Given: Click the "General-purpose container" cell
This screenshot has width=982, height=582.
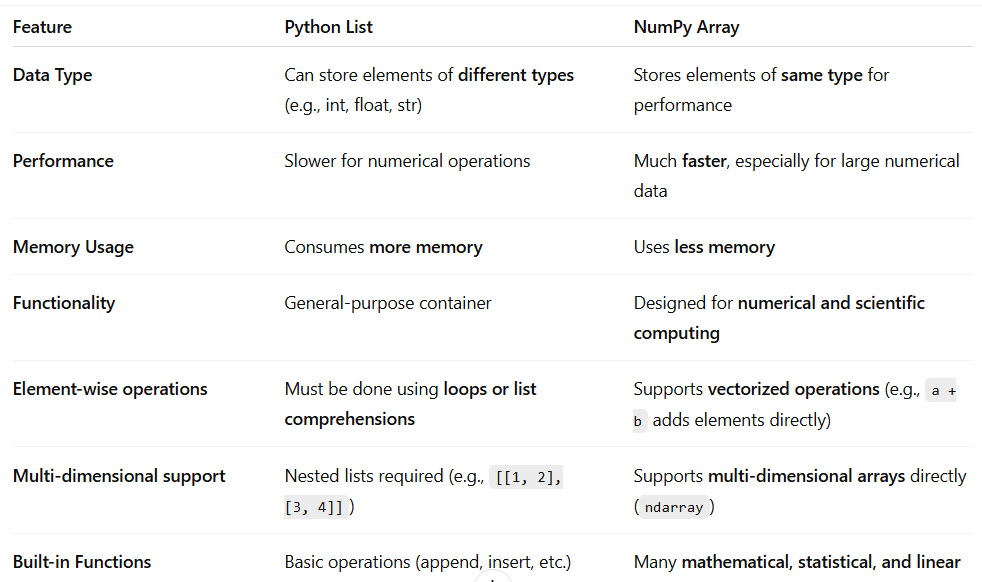Looking at the screenshot, I should 388,303.
